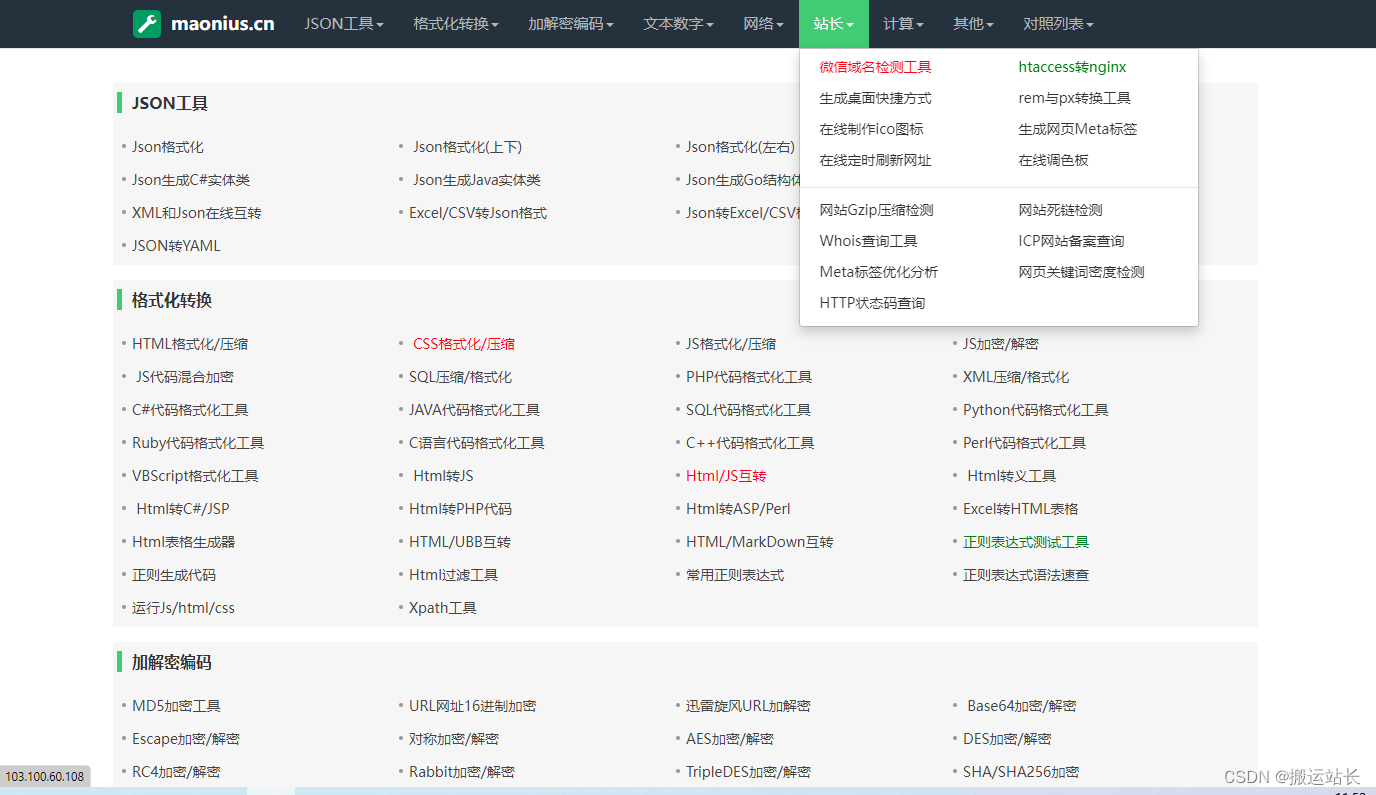
Task: Open Html转义工具 link
Action: [x=1012, y=476]
